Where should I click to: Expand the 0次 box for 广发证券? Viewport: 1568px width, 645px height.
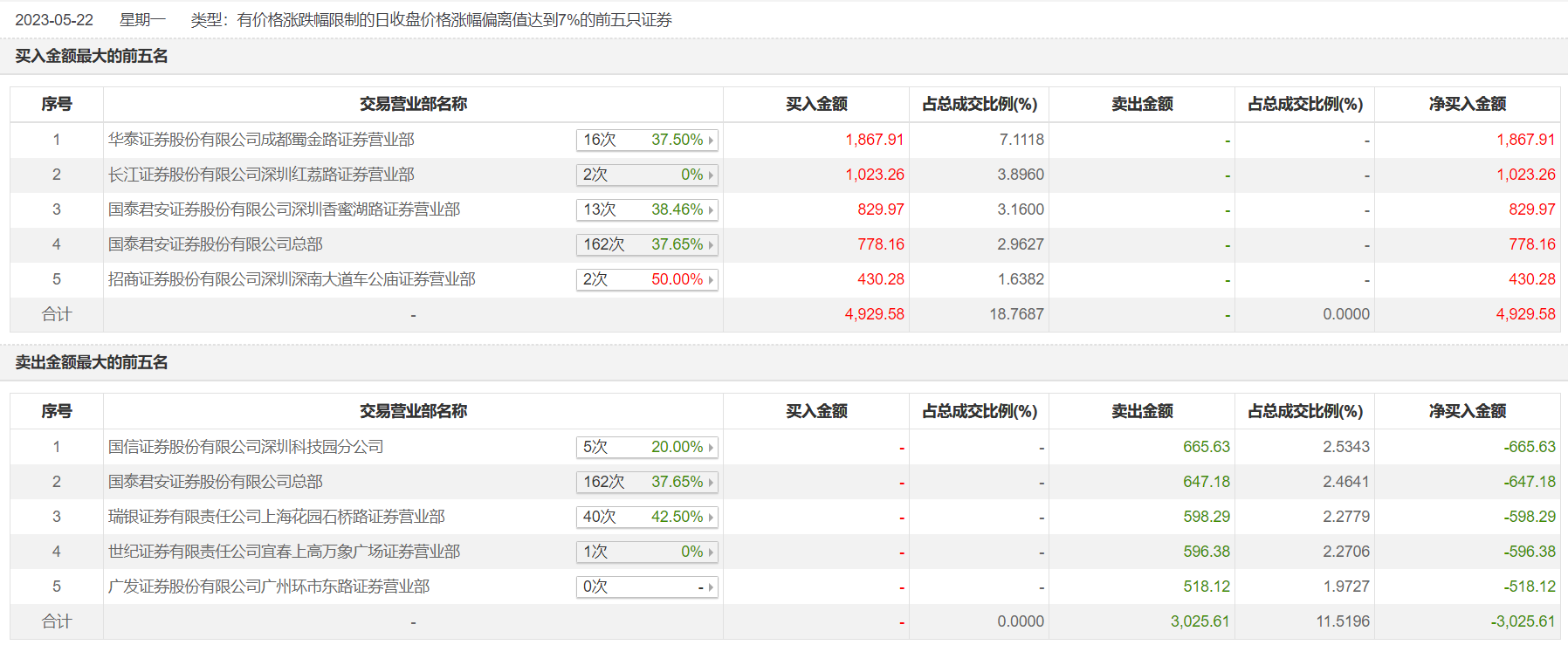(647, 587)
